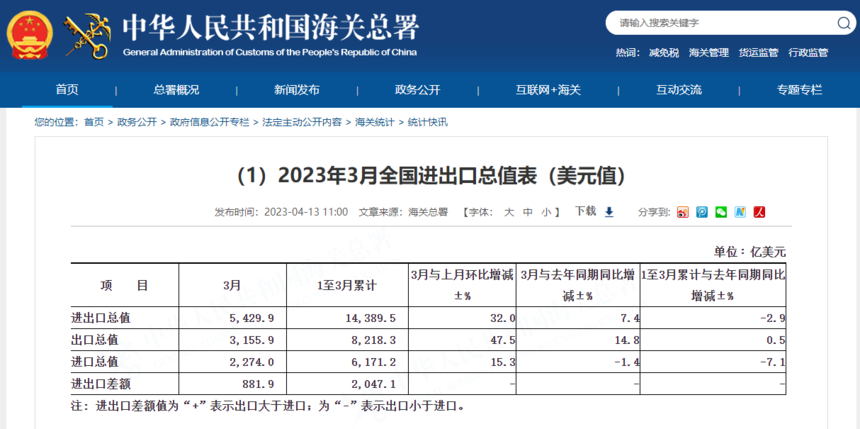Open the 专题专栏 nav tab

(799, 90)
